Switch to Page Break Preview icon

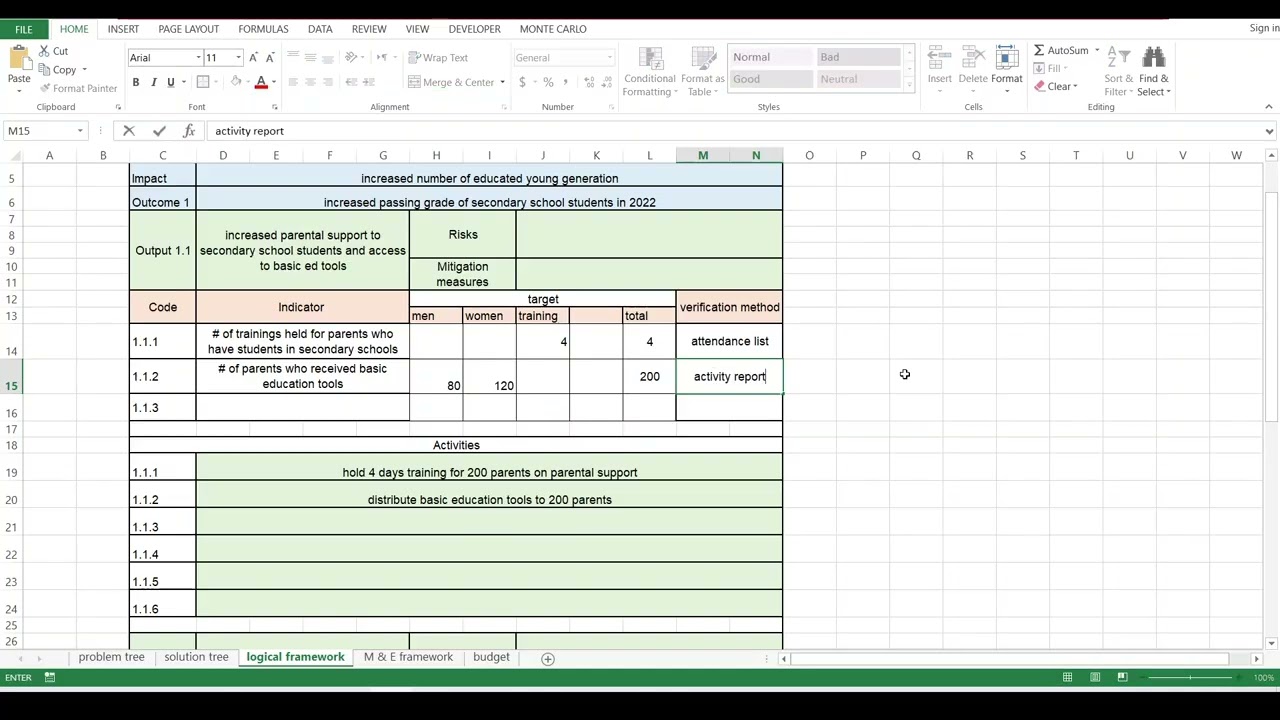pos(1122,677)
